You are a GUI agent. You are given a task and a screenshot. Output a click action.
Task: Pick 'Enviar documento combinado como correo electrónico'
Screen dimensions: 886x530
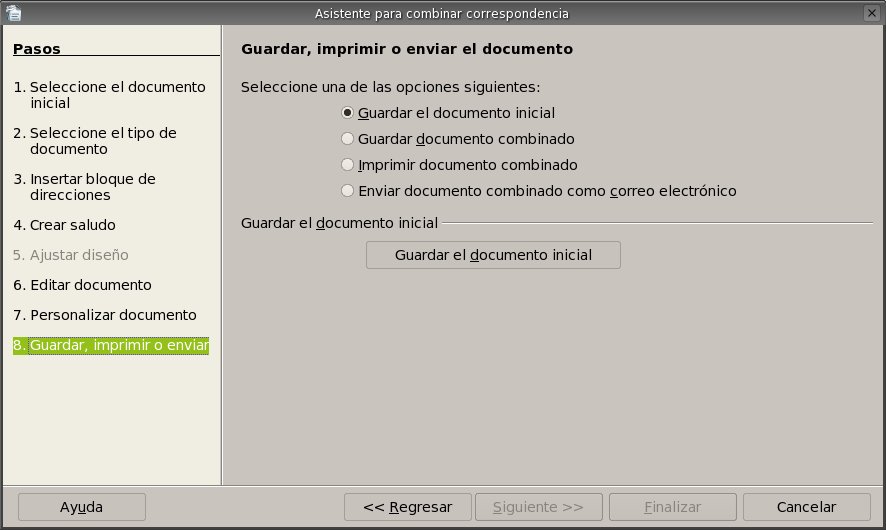(348, 191)
